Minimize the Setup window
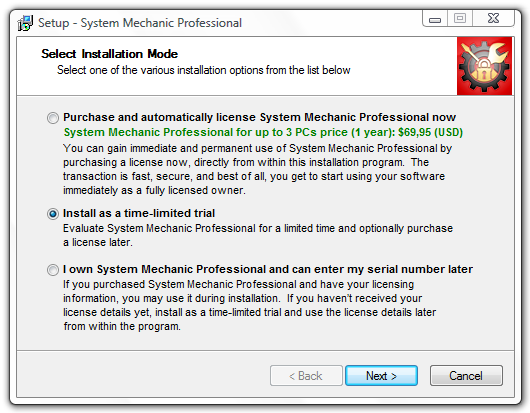 pos(435,18)
